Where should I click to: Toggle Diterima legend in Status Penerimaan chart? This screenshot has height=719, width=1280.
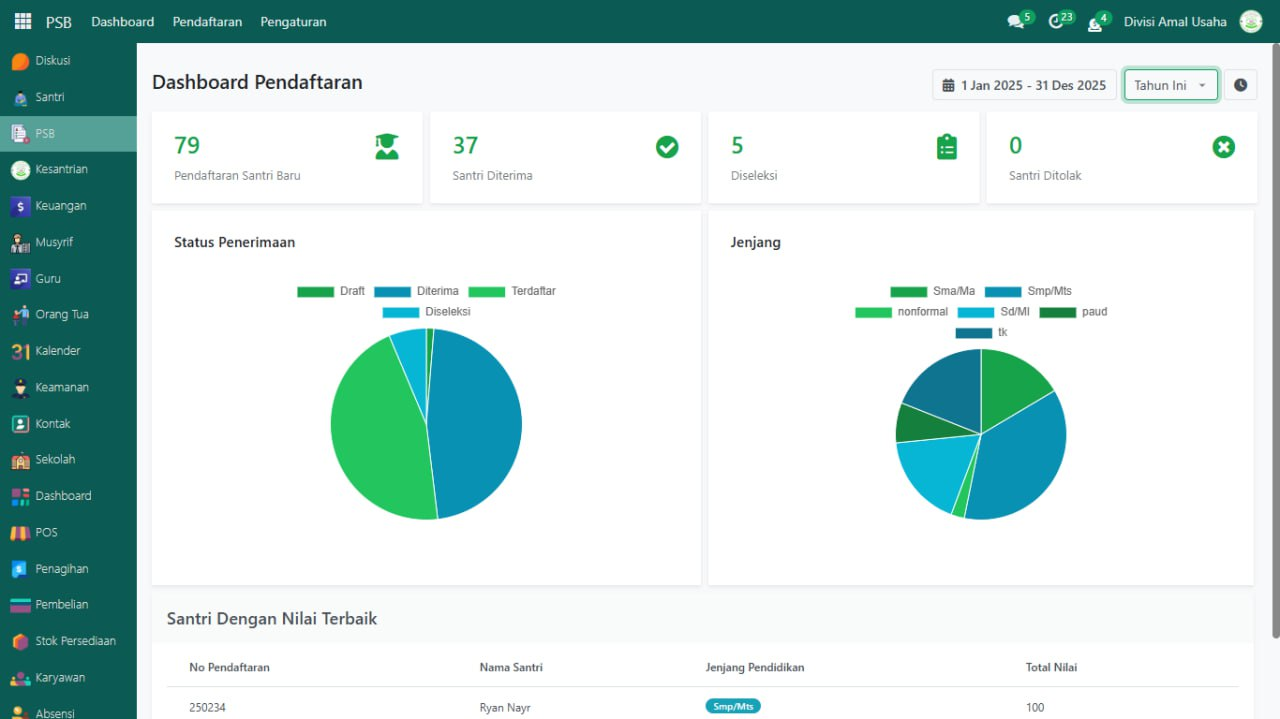tap(417, 291)
